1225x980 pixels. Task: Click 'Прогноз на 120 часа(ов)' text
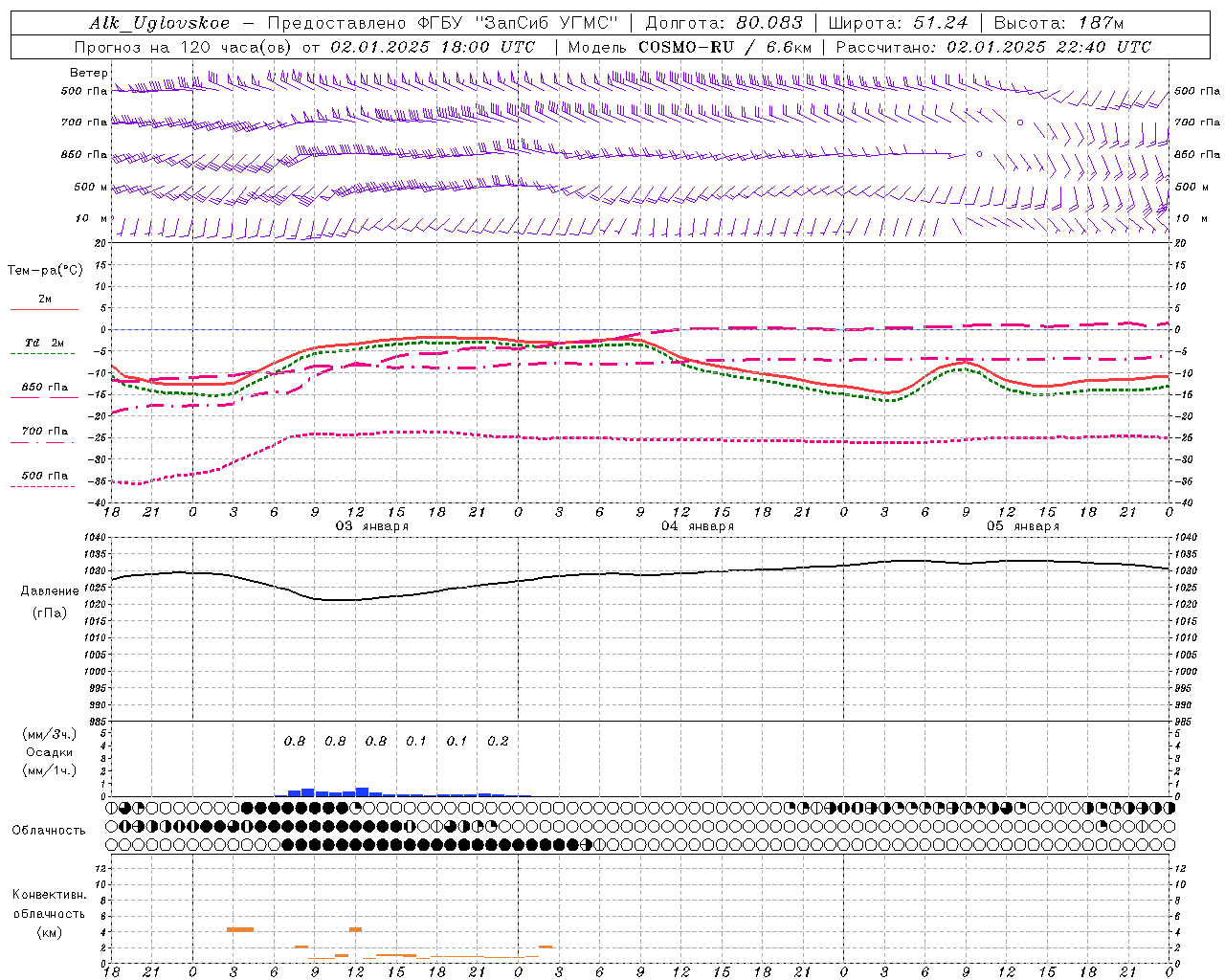tap(184, 47)
